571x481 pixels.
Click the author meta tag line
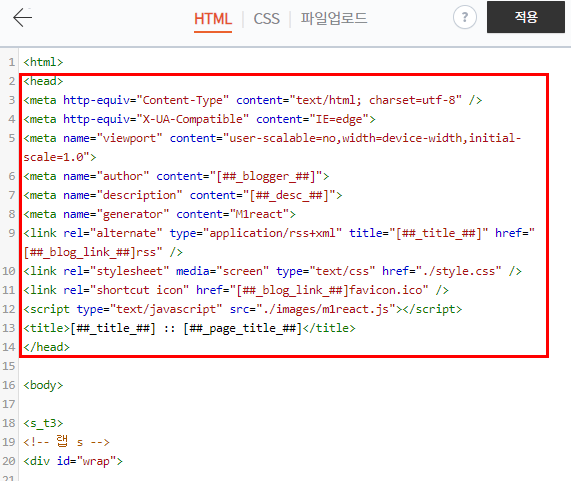(x=176, y=177)
